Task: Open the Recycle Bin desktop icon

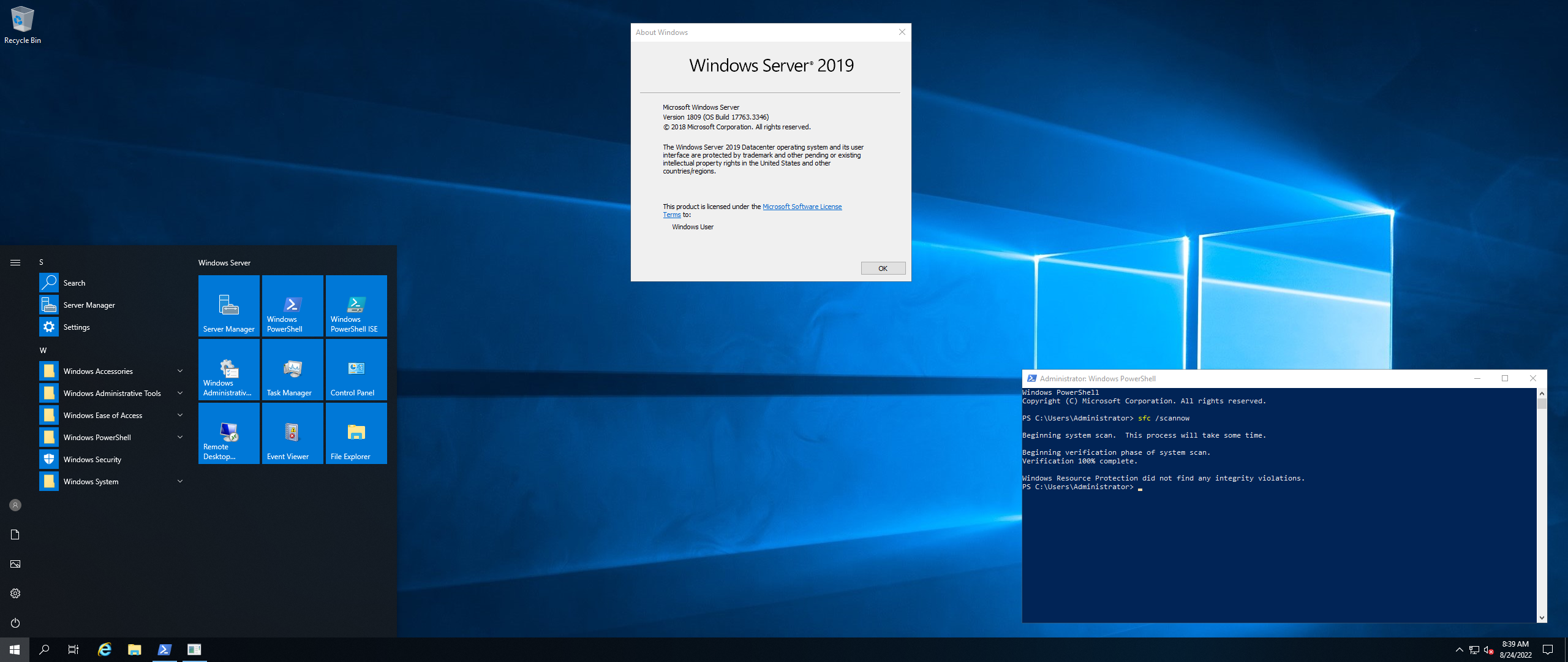Action: pos(23,25)
